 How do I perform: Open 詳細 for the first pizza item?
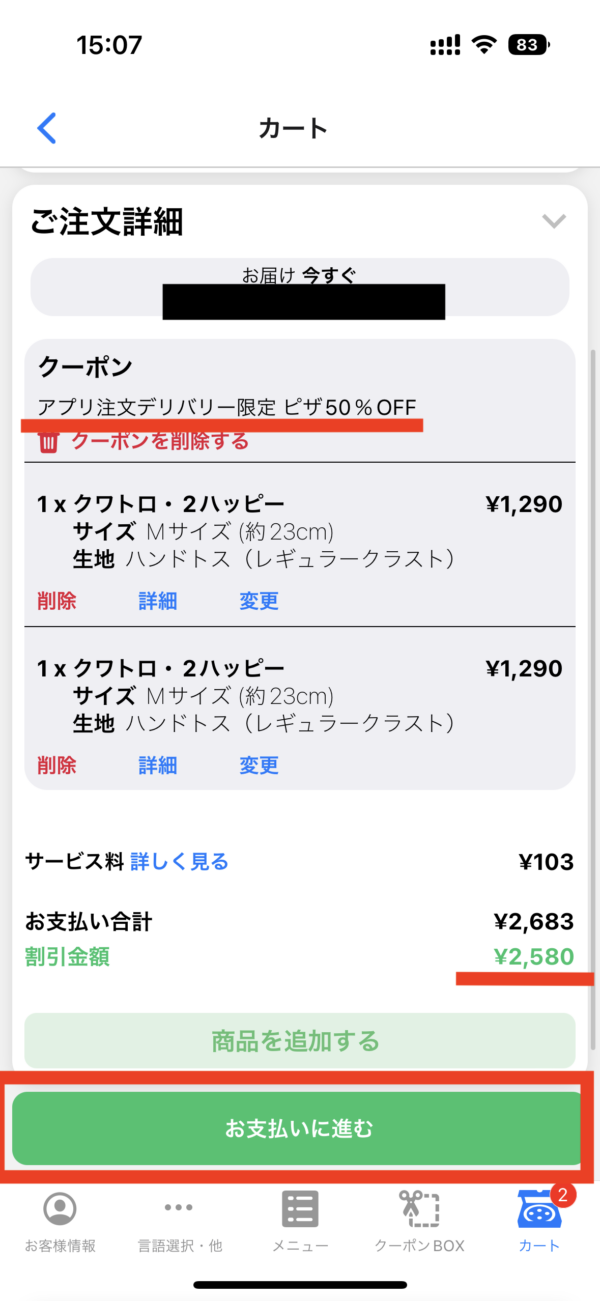tap(157, 602)
